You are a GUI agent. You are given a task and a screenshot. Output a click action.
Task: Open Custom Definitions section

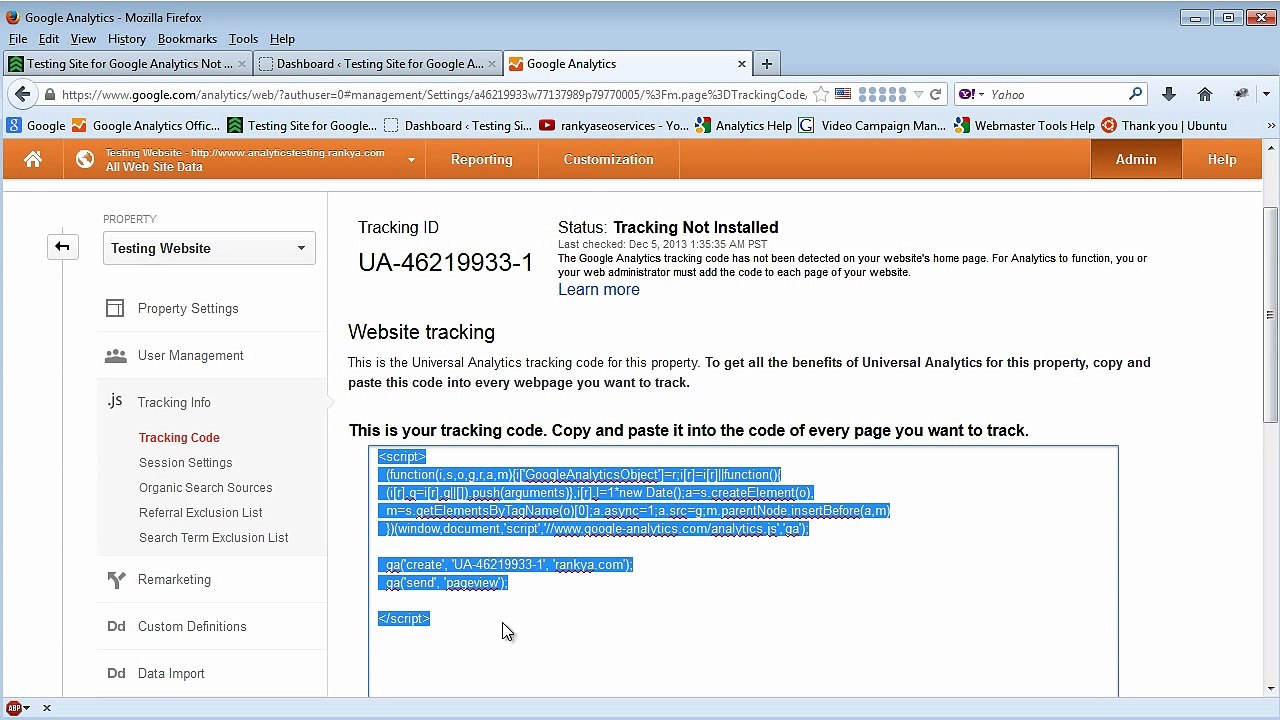[192, 626]
